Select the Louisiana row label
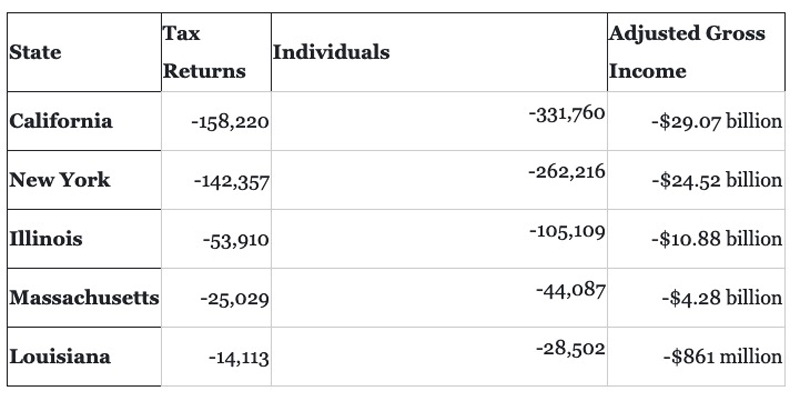Viewport: 800px width, 401px height. pyautogui.click(x=60, y=356)
